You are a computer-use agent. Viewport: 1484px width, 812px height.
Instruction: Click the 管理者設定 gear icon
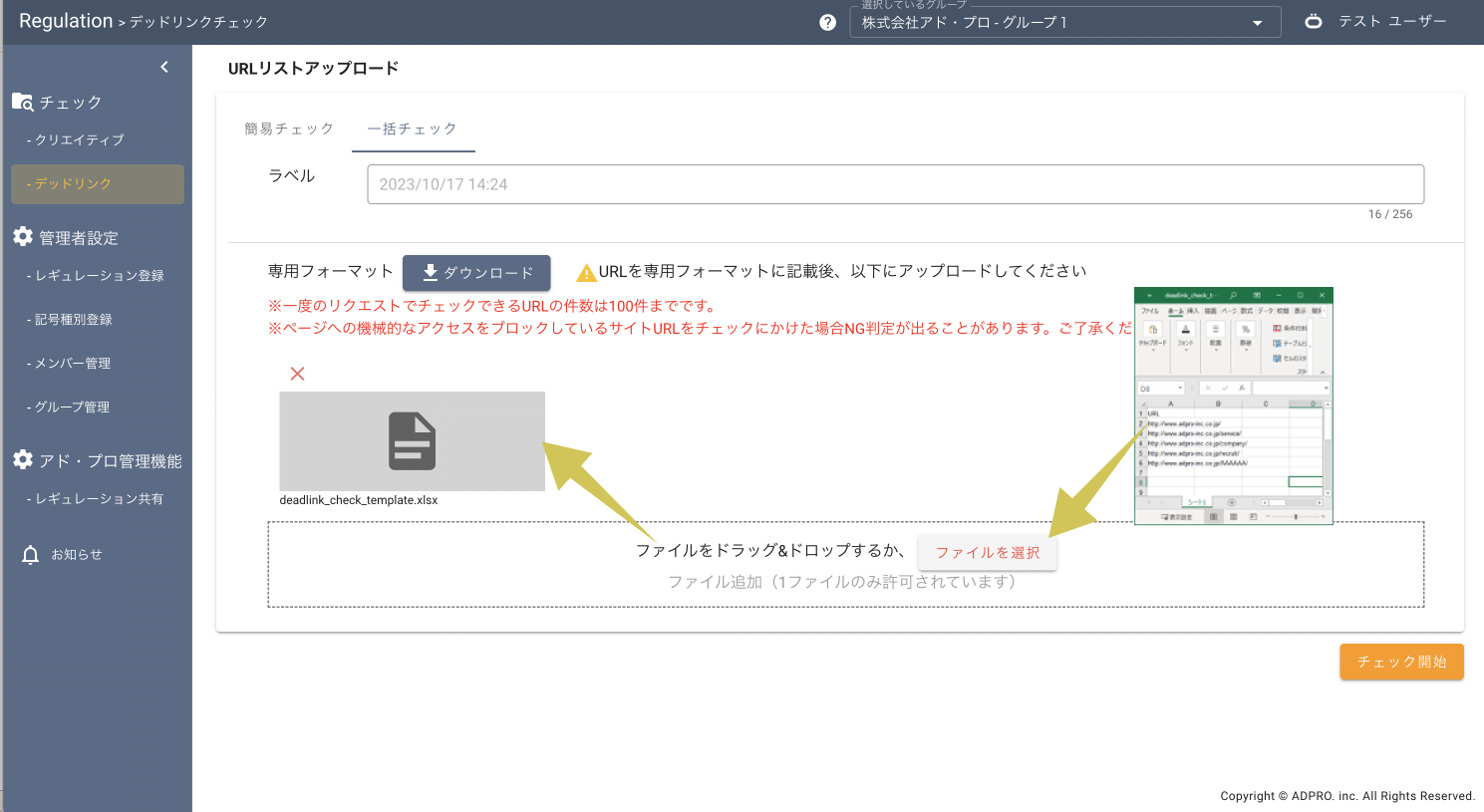coord(23,236)
